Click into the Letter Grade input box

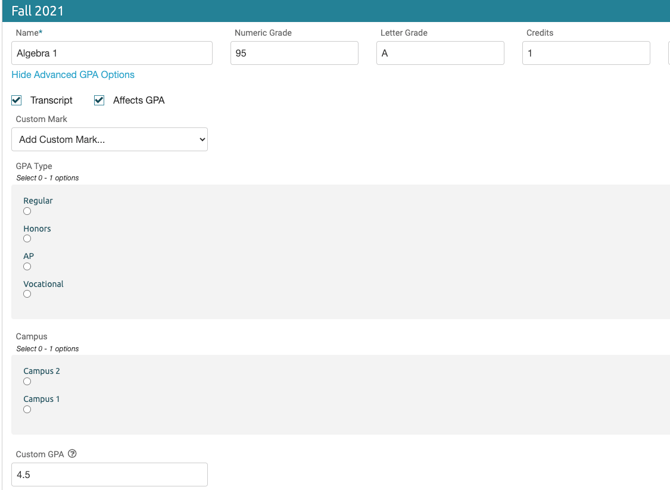pos(440,53)
